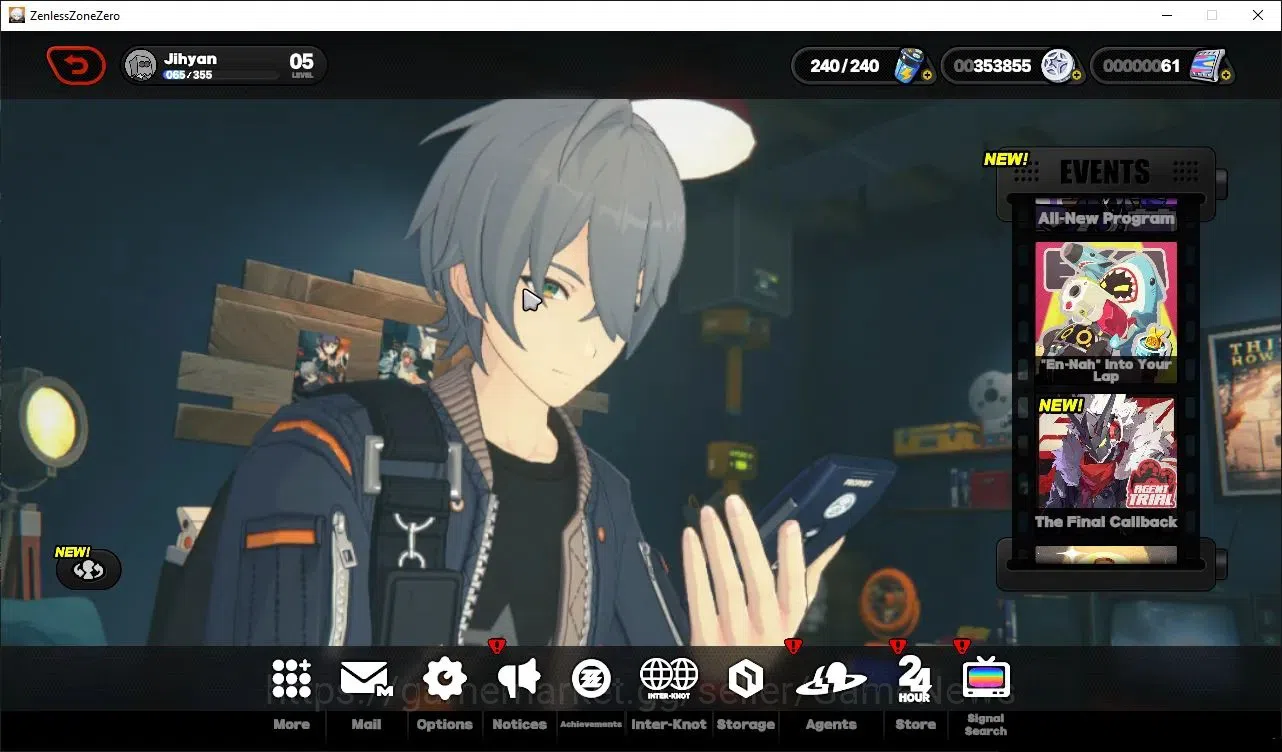
Task: Add Dennies with plus button
Action: [1076, 75]
